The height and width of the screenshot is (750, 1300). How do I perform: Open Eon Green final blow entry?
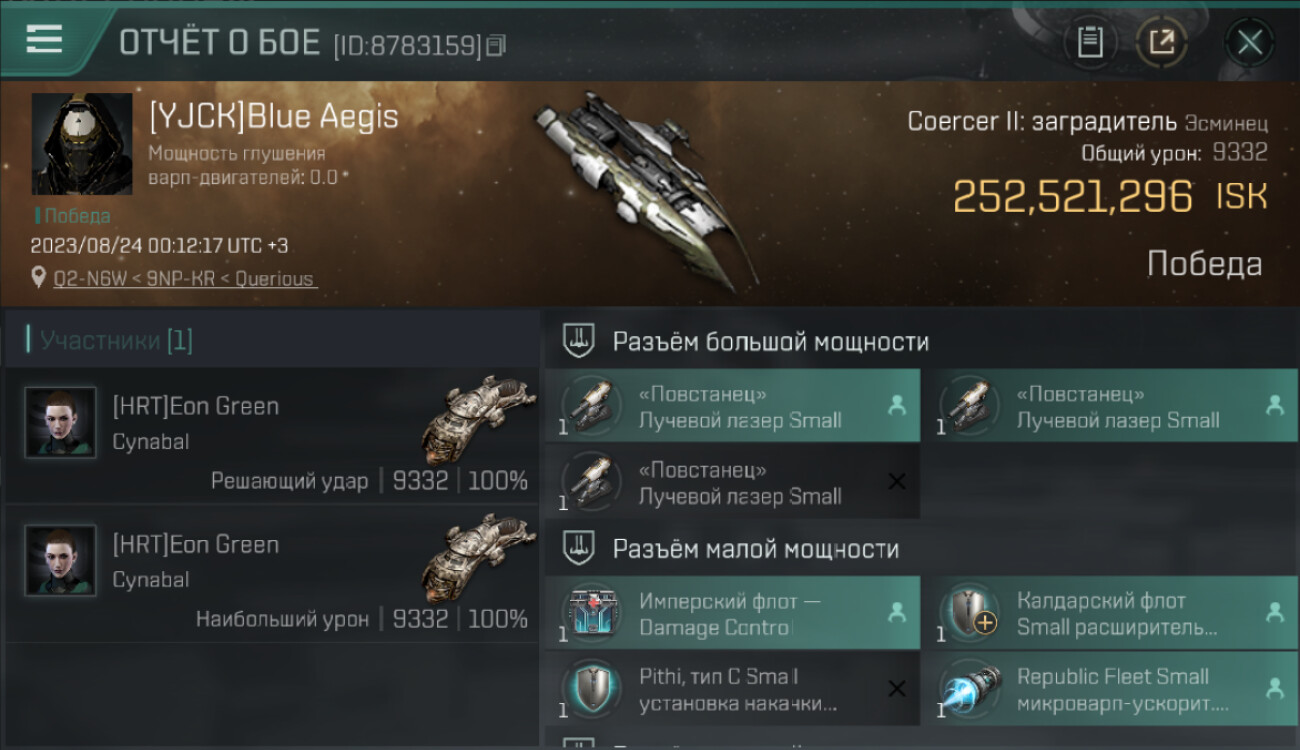pos(271,435)
